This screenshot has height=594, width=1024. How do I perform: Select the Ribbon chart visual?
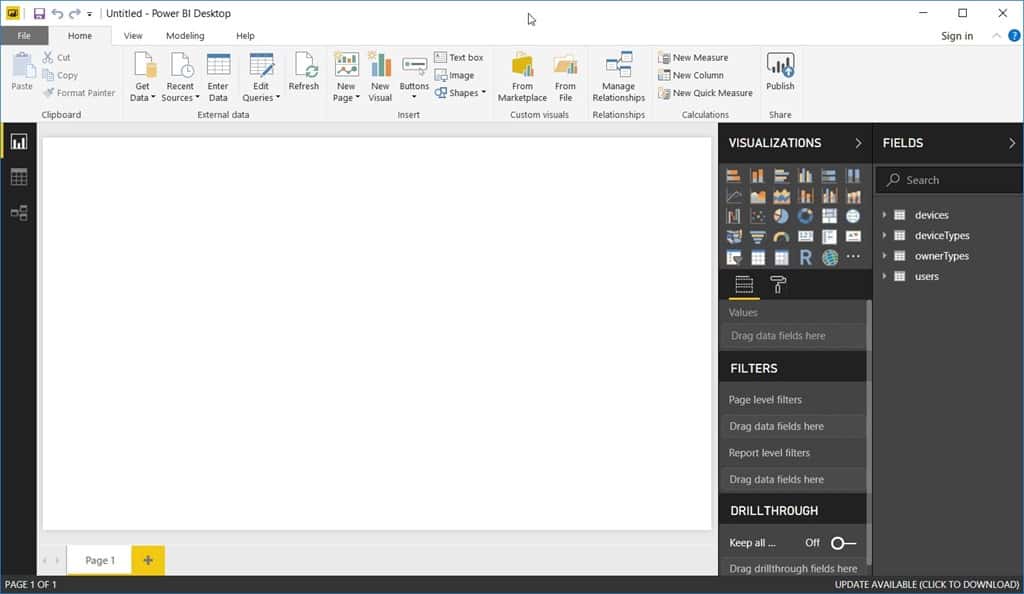[x=853, y=196]
